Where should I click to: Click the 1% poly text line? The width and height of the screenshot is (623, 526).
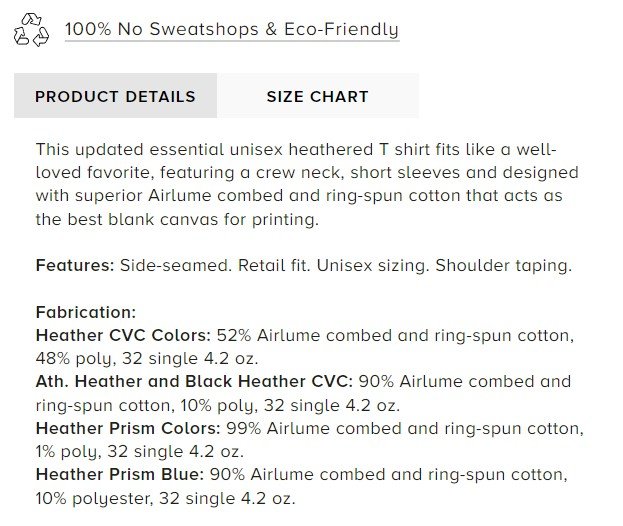tap(139, 451)
